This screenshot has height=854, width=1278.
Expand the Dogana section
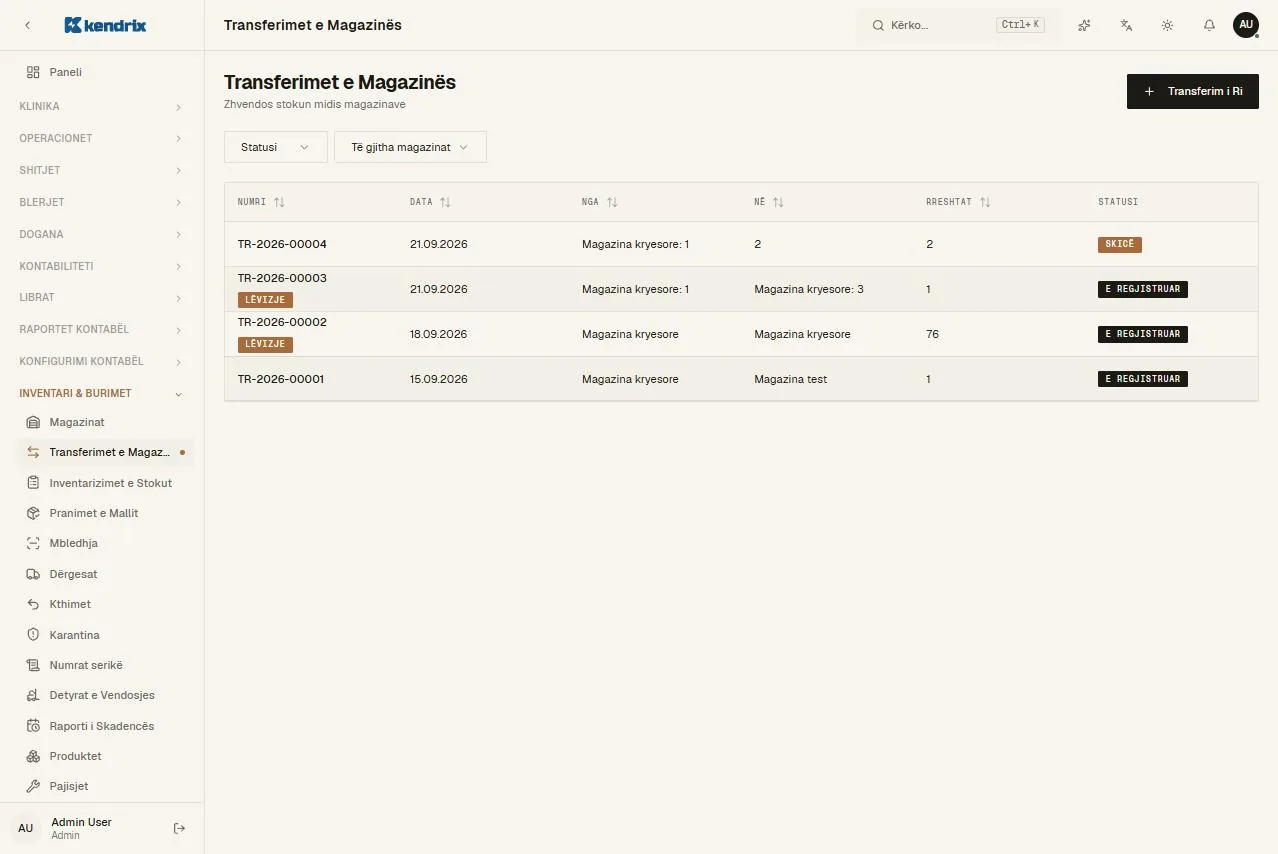(x=101, y=234)
